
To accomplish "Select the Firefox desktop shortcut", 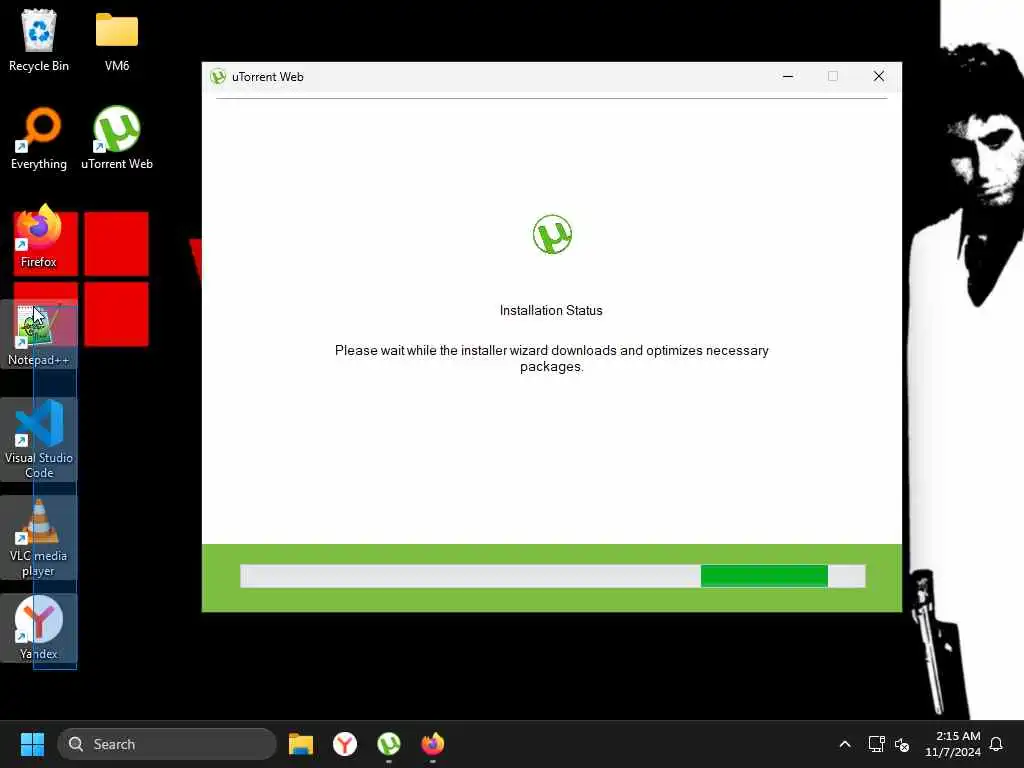I will coord(39,236).
